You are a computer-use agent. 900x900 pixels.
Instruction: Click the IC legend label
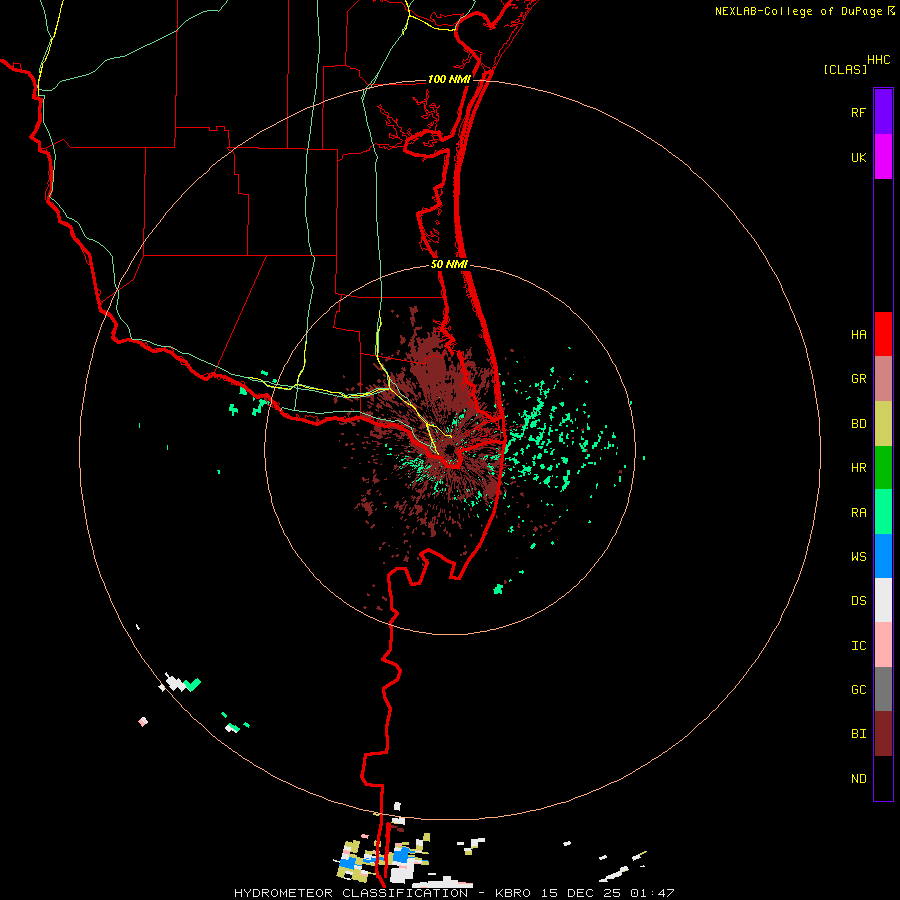859,645
